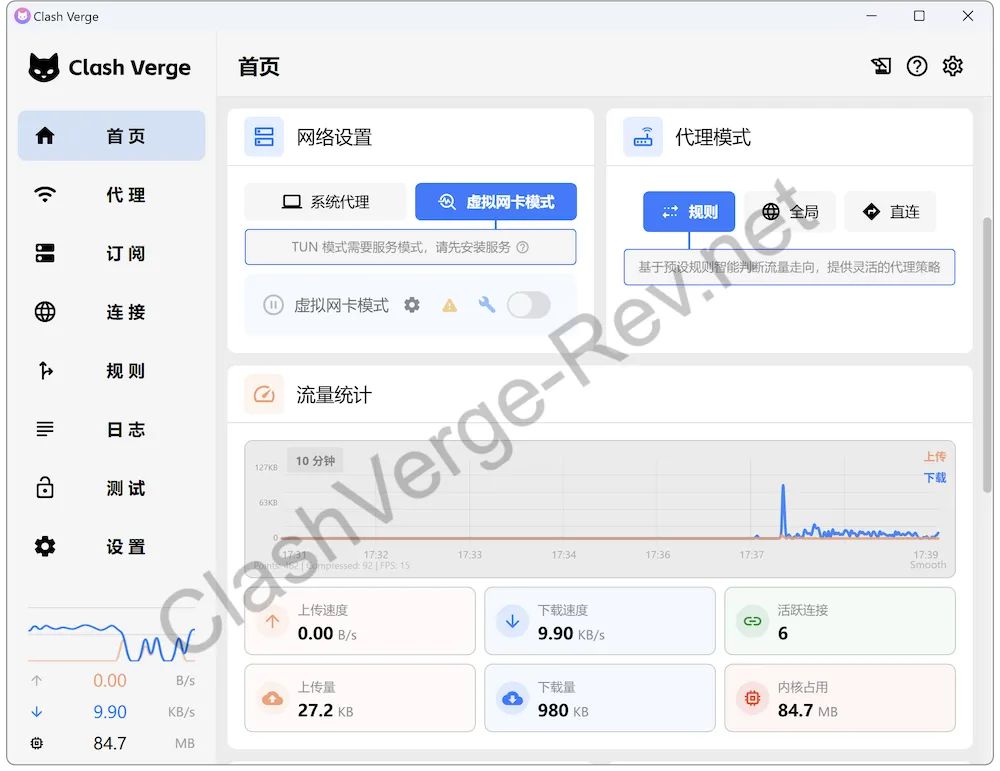The width and height of the screenshot is (1000, 771).
Task: Open the 连接 connections page
Action: (x=112, y=312)
